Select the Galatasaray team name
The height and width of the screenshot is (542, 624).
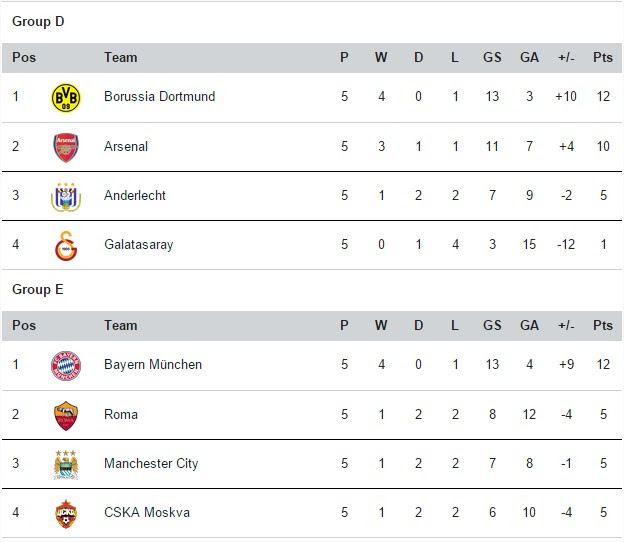(138, 245)
